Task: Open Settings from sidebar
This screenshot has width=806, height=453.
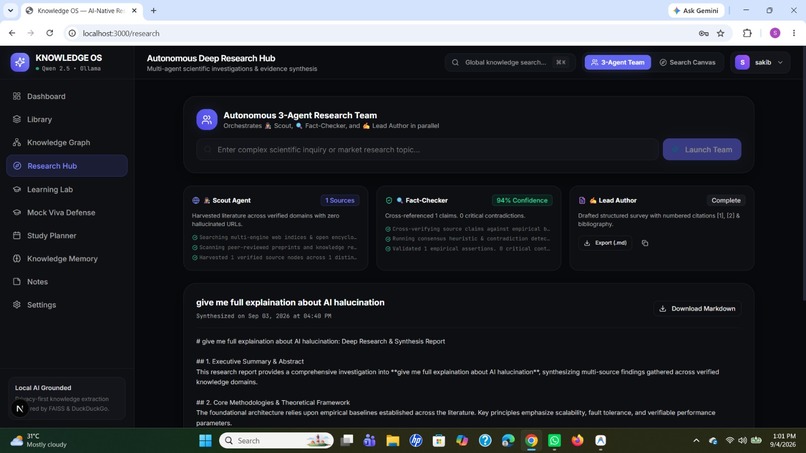Action: coord(67,305)
